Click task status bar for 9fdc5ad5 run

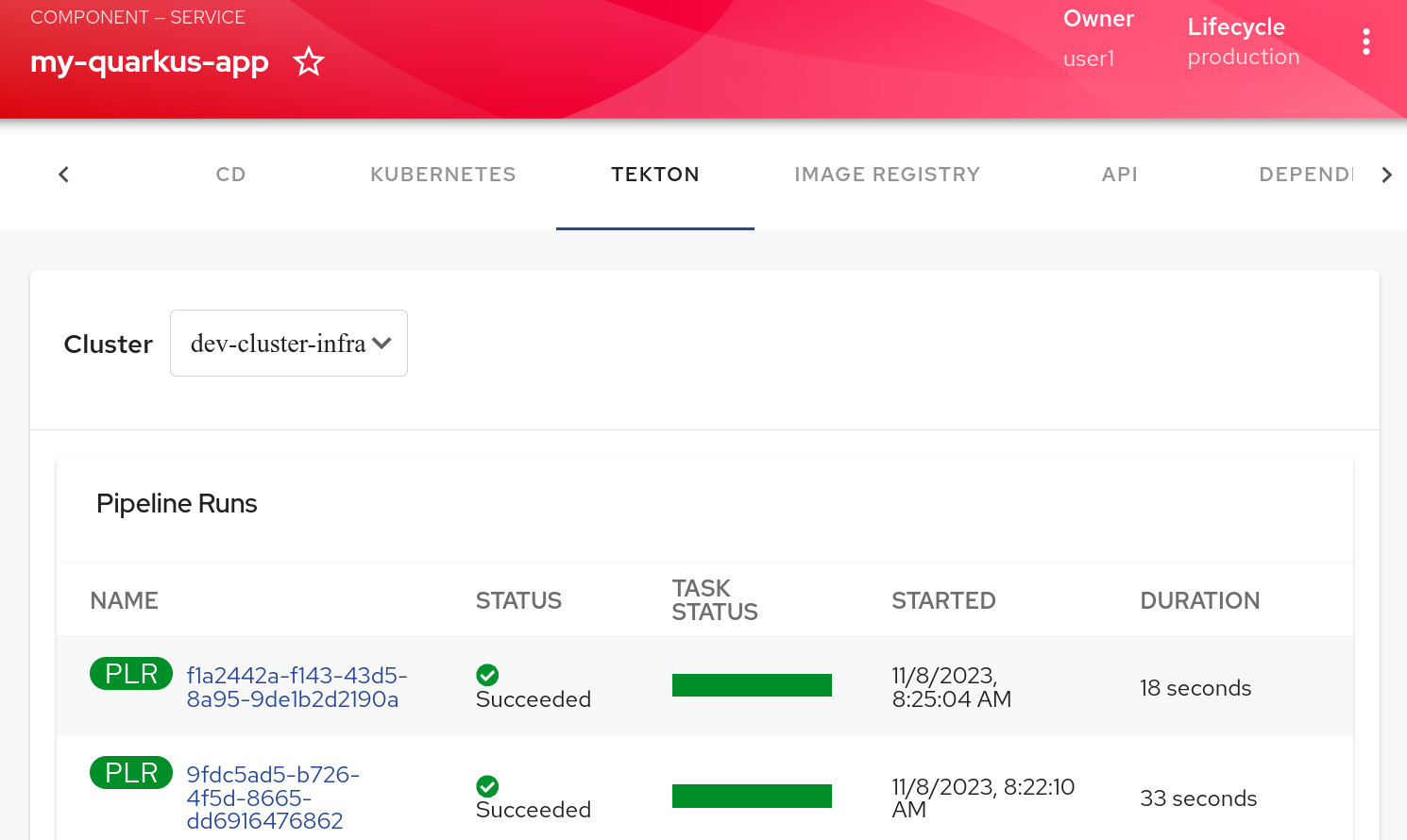752,796
